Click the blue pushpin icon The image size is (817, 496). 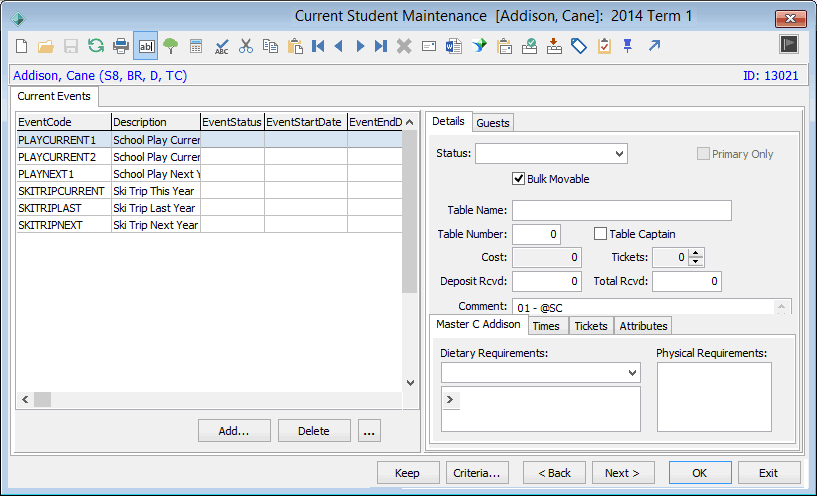(x=628, y=46)
